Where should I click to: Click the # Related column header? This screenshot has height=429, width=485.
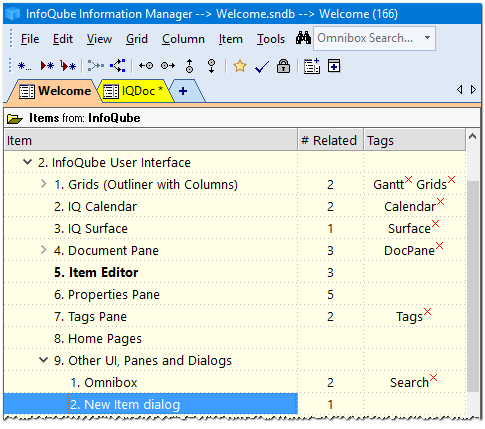coord(330,140)
